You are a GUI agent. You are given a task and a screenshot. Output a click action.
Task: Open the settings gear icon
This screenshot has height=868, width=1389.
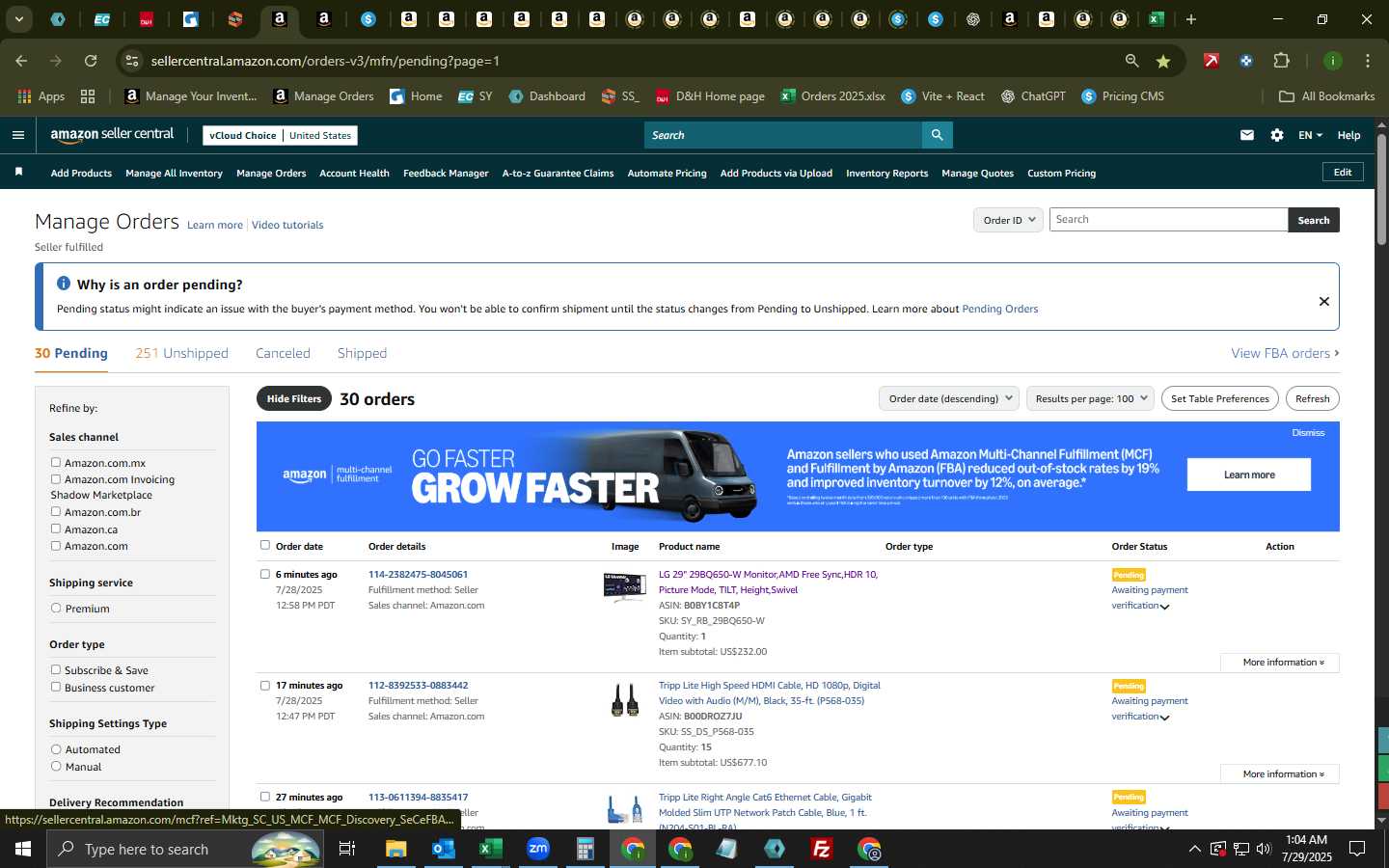(1277, 135)
